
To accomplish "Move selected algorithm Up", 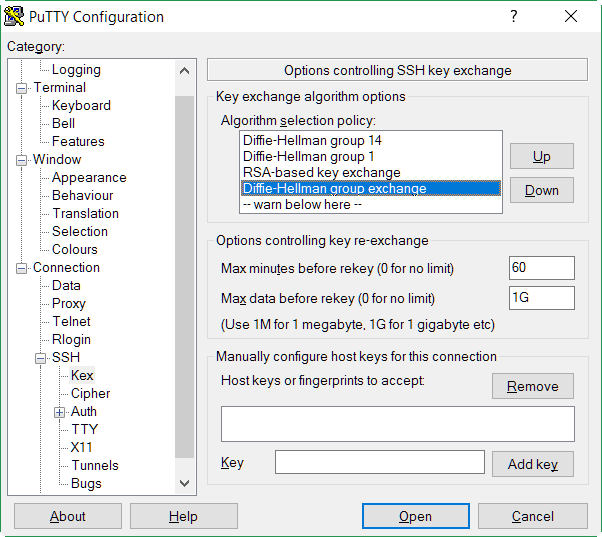I will pos(541,156).
